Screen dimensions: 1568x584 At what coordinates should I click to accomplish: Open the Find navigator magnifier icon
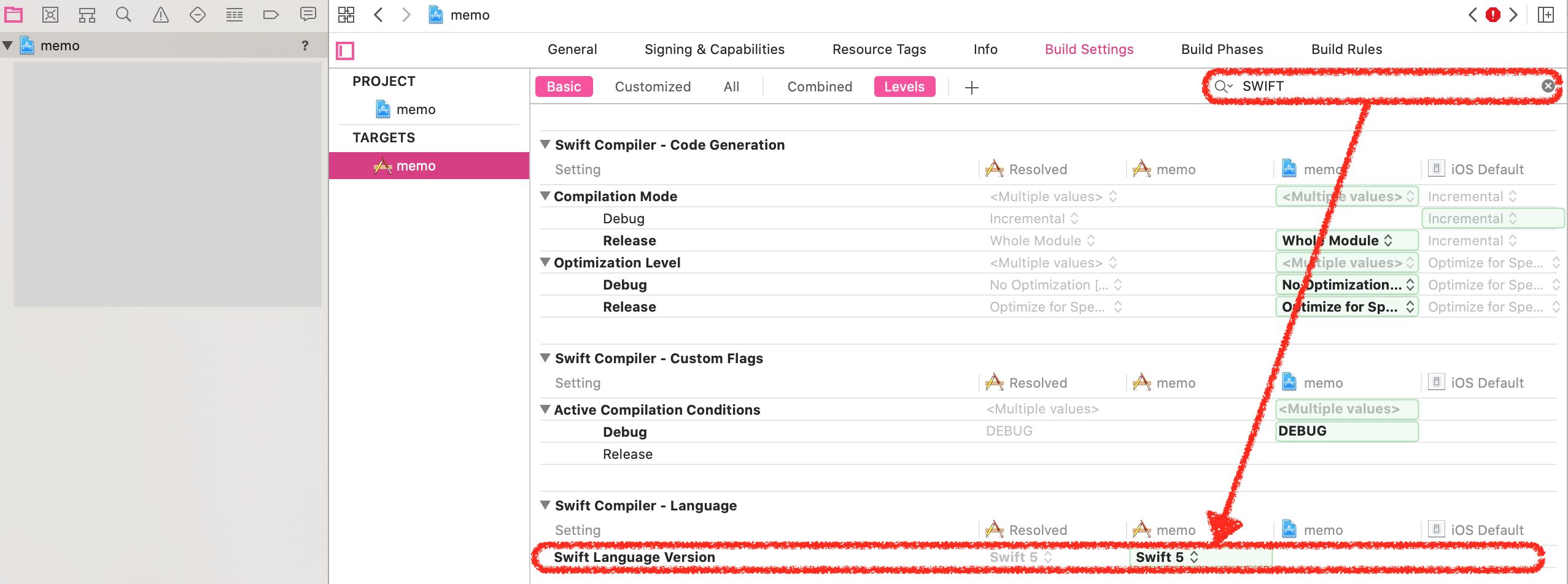[x=123, y=15]
